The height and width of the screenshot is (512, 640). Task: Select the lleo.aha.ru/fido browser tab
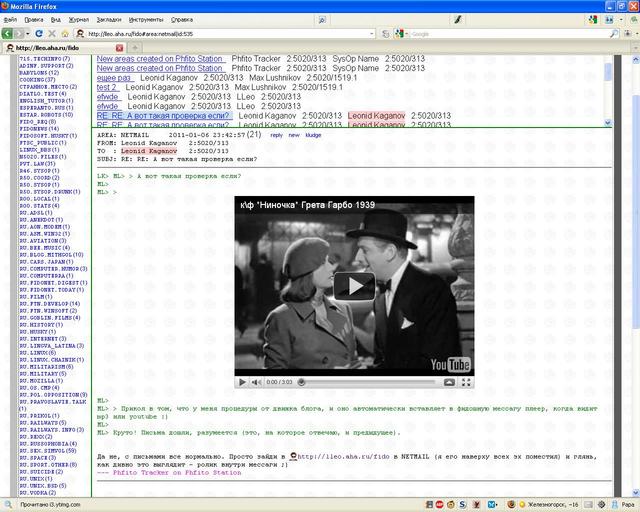click(50, 47)
